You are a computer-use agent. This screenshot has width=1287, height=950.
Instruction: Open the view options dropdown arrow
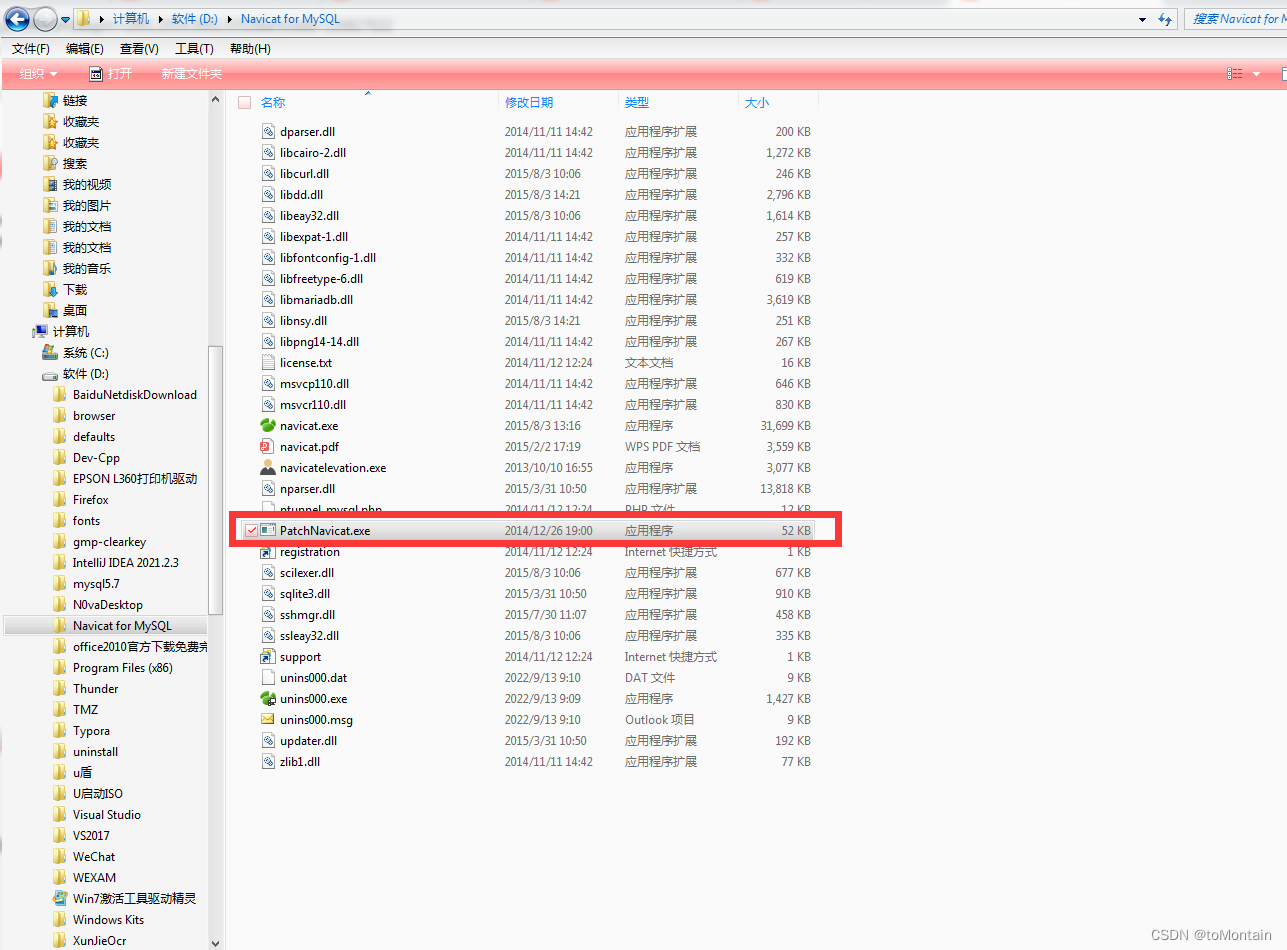point(1256,74)
